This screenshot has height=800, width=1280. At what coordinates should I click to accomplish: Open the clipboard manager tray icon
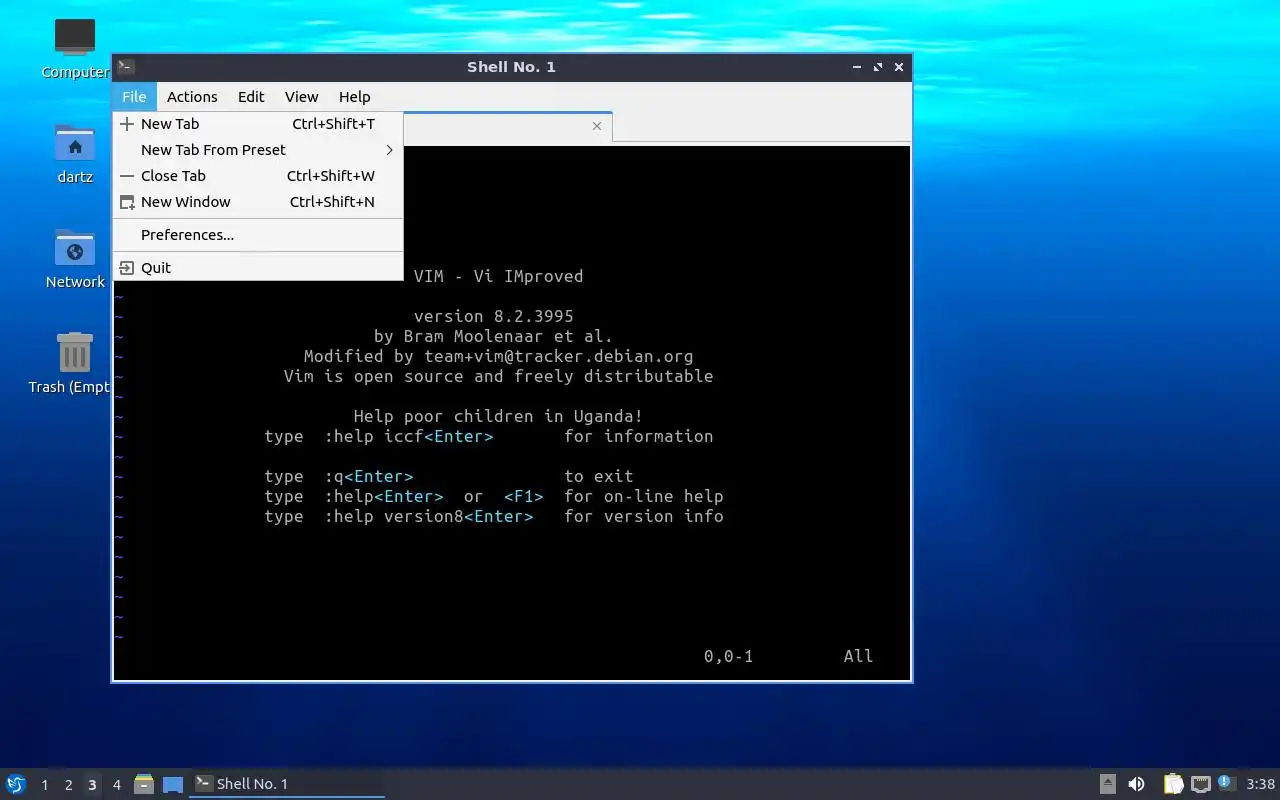(1173, 784)
